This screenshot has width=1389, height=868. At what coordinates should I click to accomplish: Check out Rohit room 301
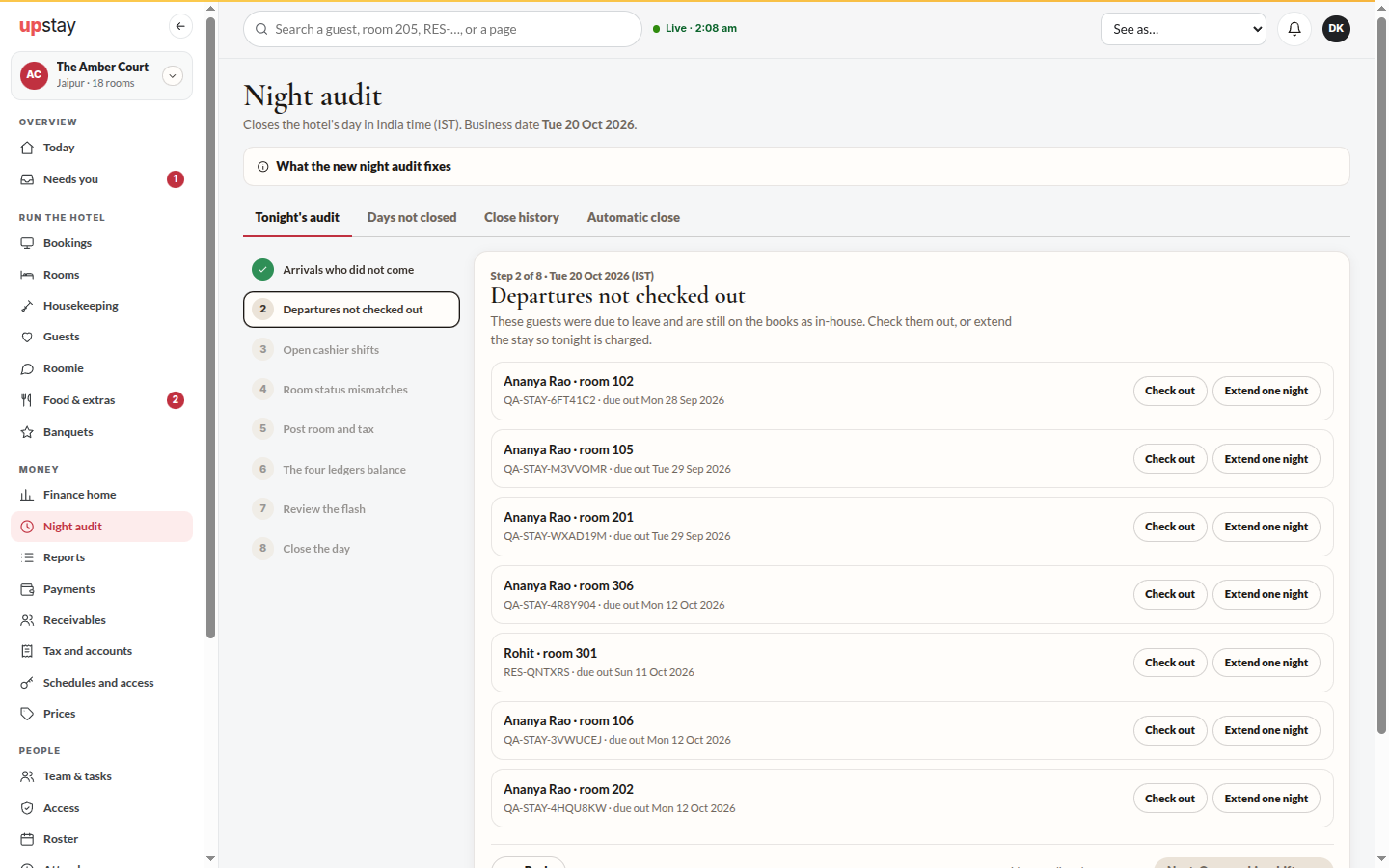pyautogui.click(x=1170, y=663)
